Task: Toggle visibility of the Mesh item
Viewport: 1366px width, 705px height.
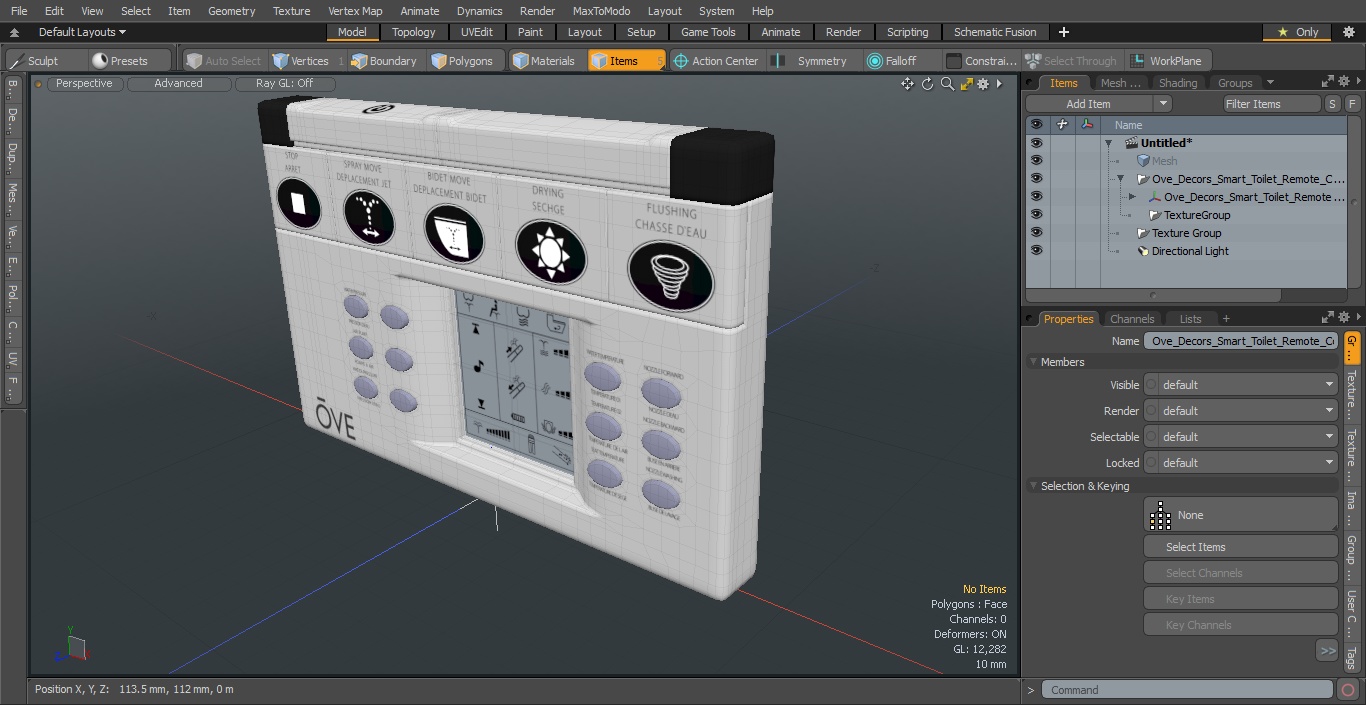Action: [x=1036, y=161]
